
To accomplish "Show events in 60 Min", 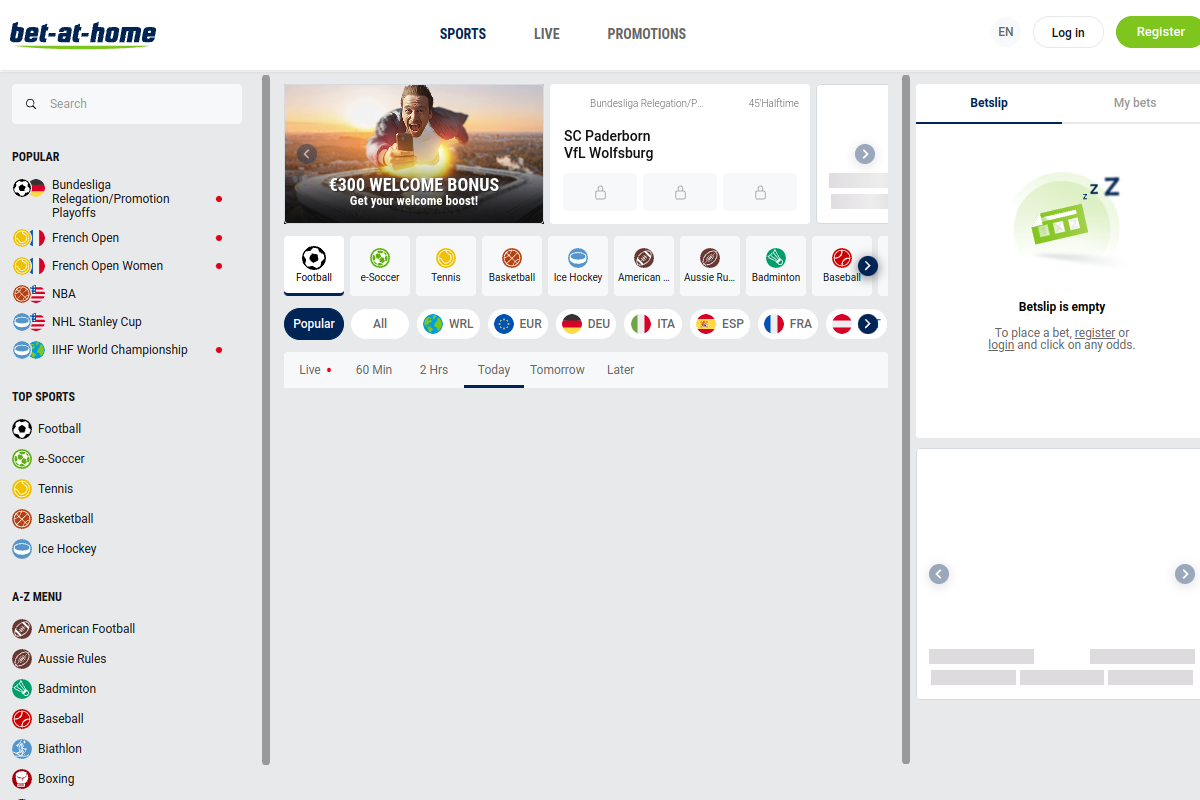I will point(374,370).
